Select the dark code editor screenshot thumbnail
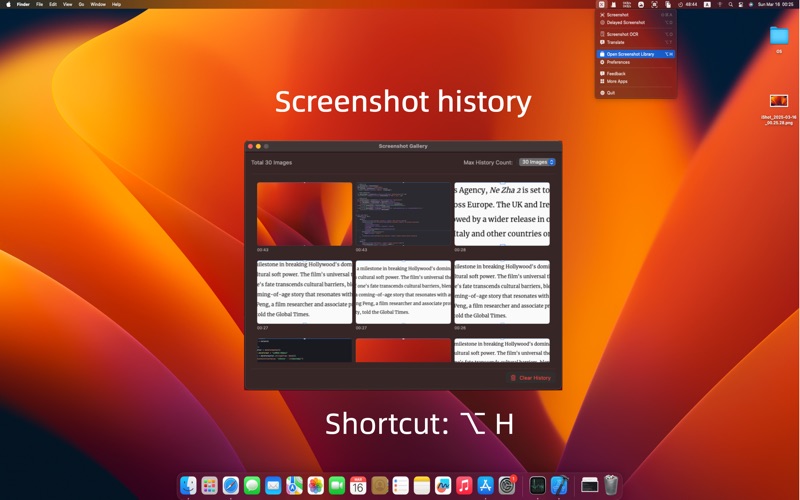This screenshot has height=500, width=800. [403, 213]
